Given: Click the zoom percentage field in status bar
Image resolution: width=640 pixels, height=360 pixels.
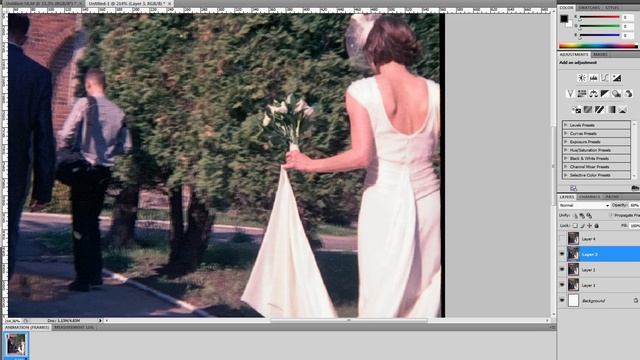Looking at the screenshot, I should pyautogui.click(x=12, y=321).
